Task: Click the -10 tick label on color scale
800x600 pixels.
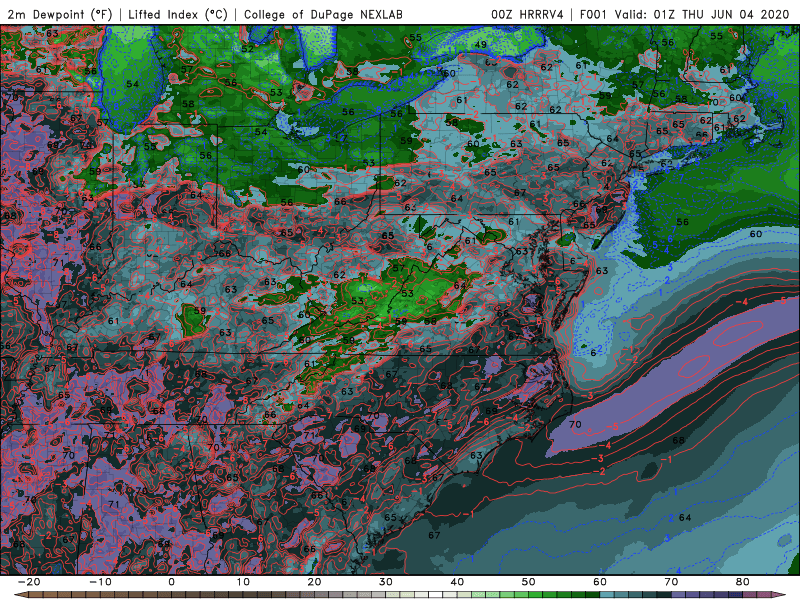Action: pos(100,582)
